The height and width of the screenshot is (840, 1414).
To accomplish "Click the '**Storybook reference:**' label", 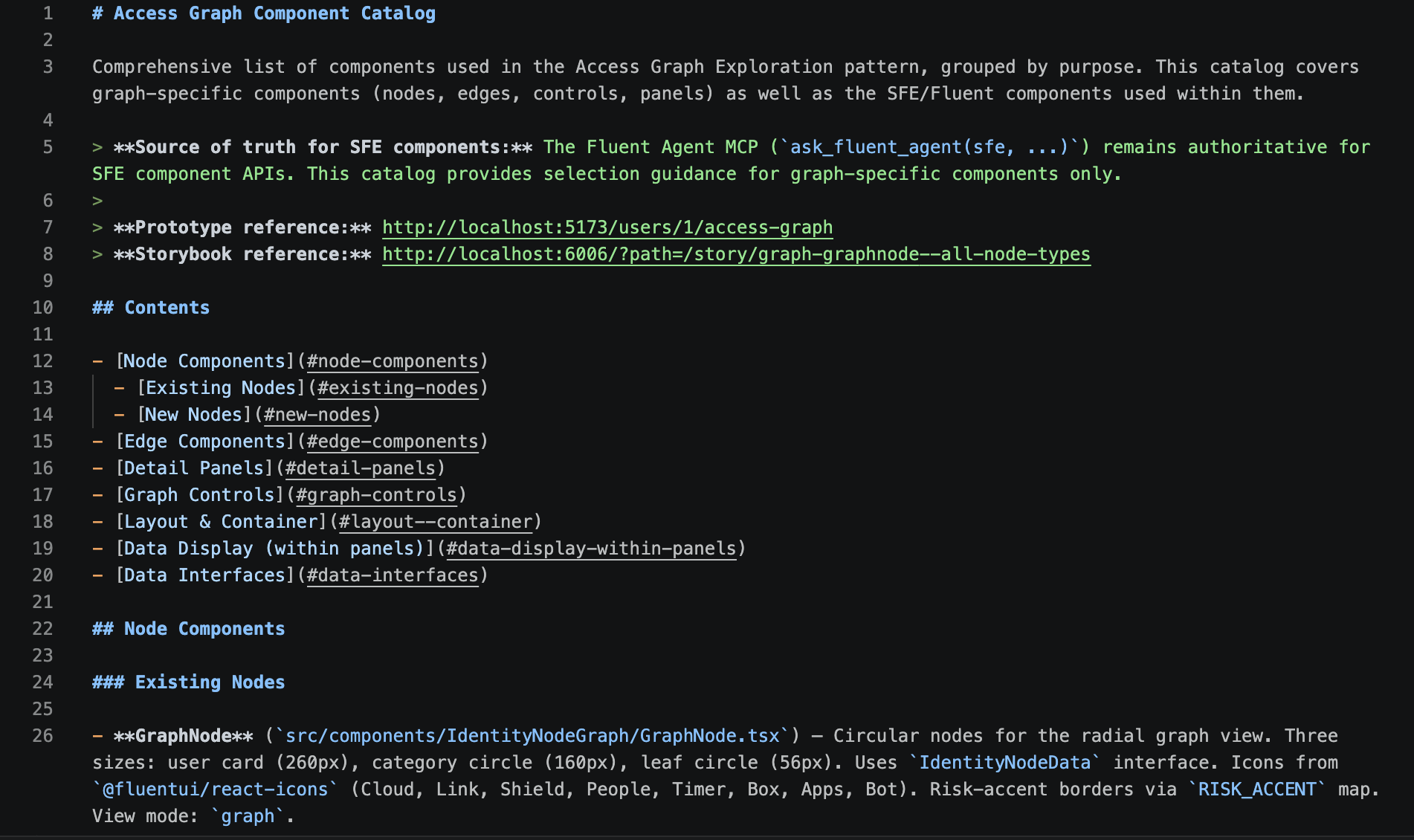I will coord(242,254).
